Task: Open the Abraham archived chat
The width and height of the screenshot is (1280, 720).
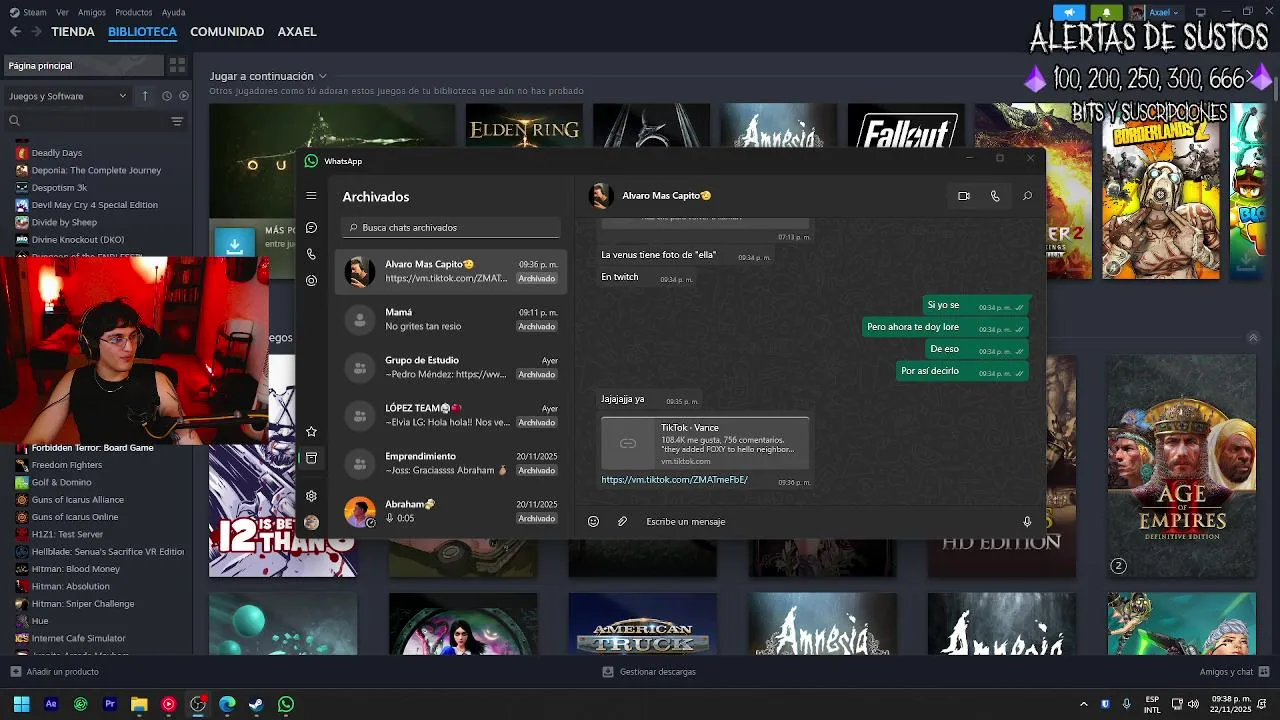Action: (x=451, y=511)
